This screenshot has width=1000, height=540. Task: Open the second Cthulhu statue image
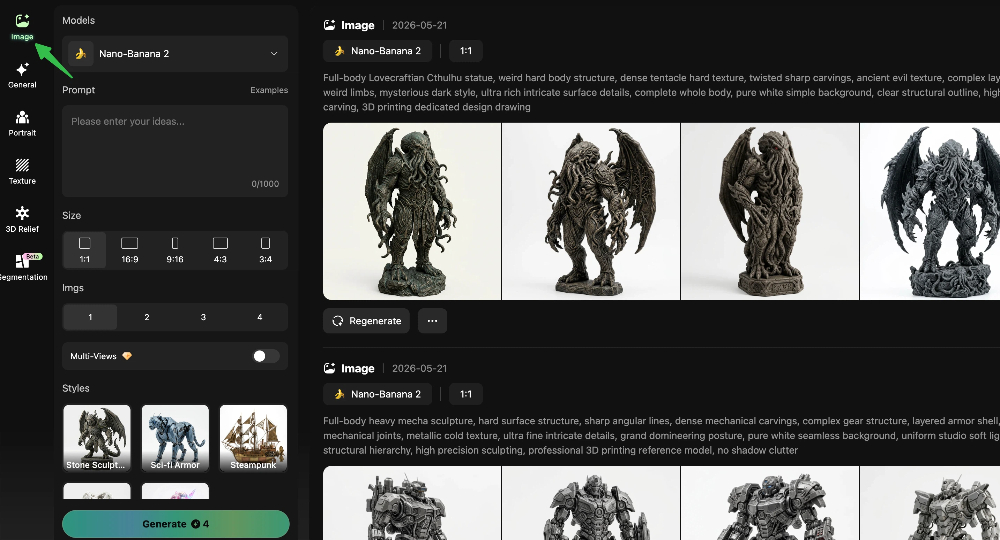[x=591, y=211]
